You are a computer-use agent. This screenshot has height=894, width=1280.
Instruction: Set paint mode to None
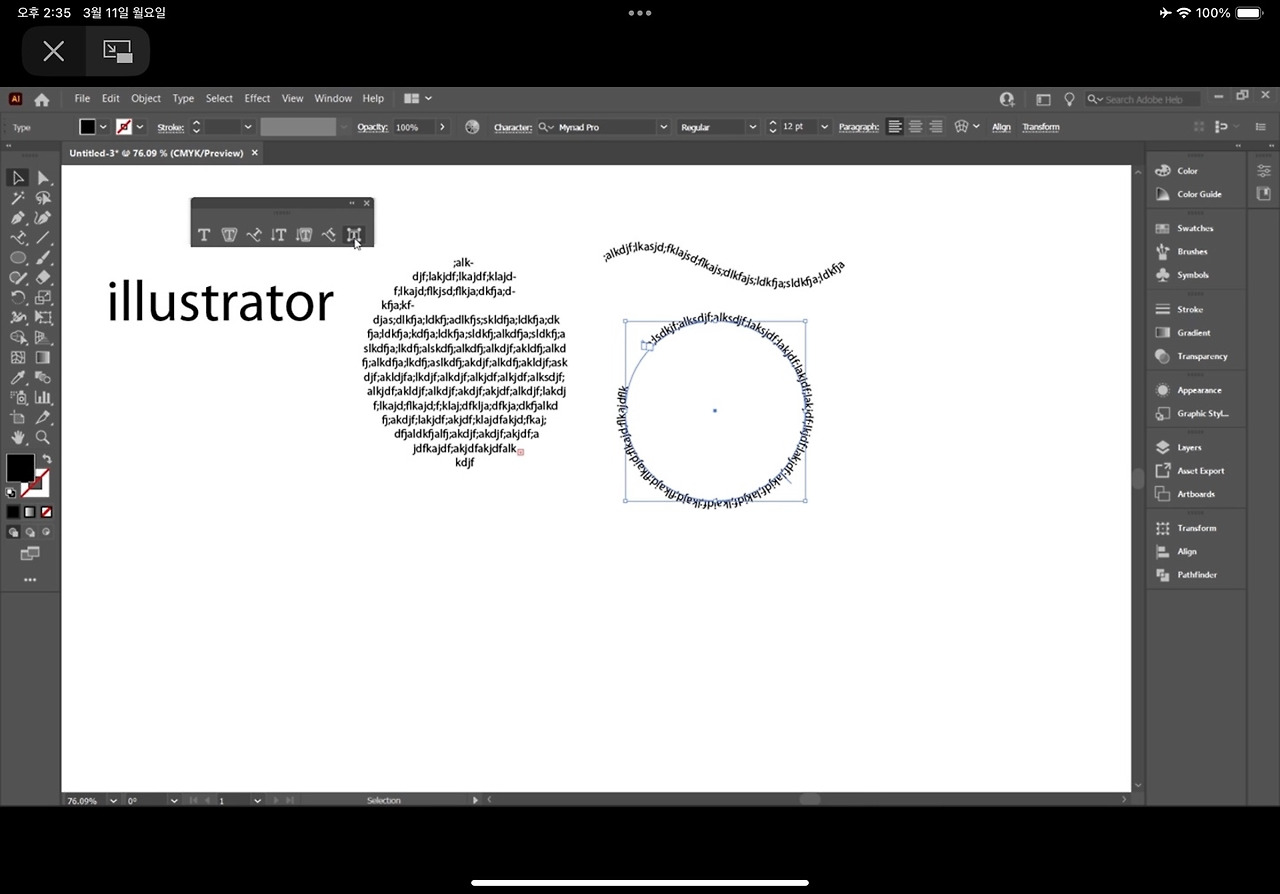tap(46, 512)
